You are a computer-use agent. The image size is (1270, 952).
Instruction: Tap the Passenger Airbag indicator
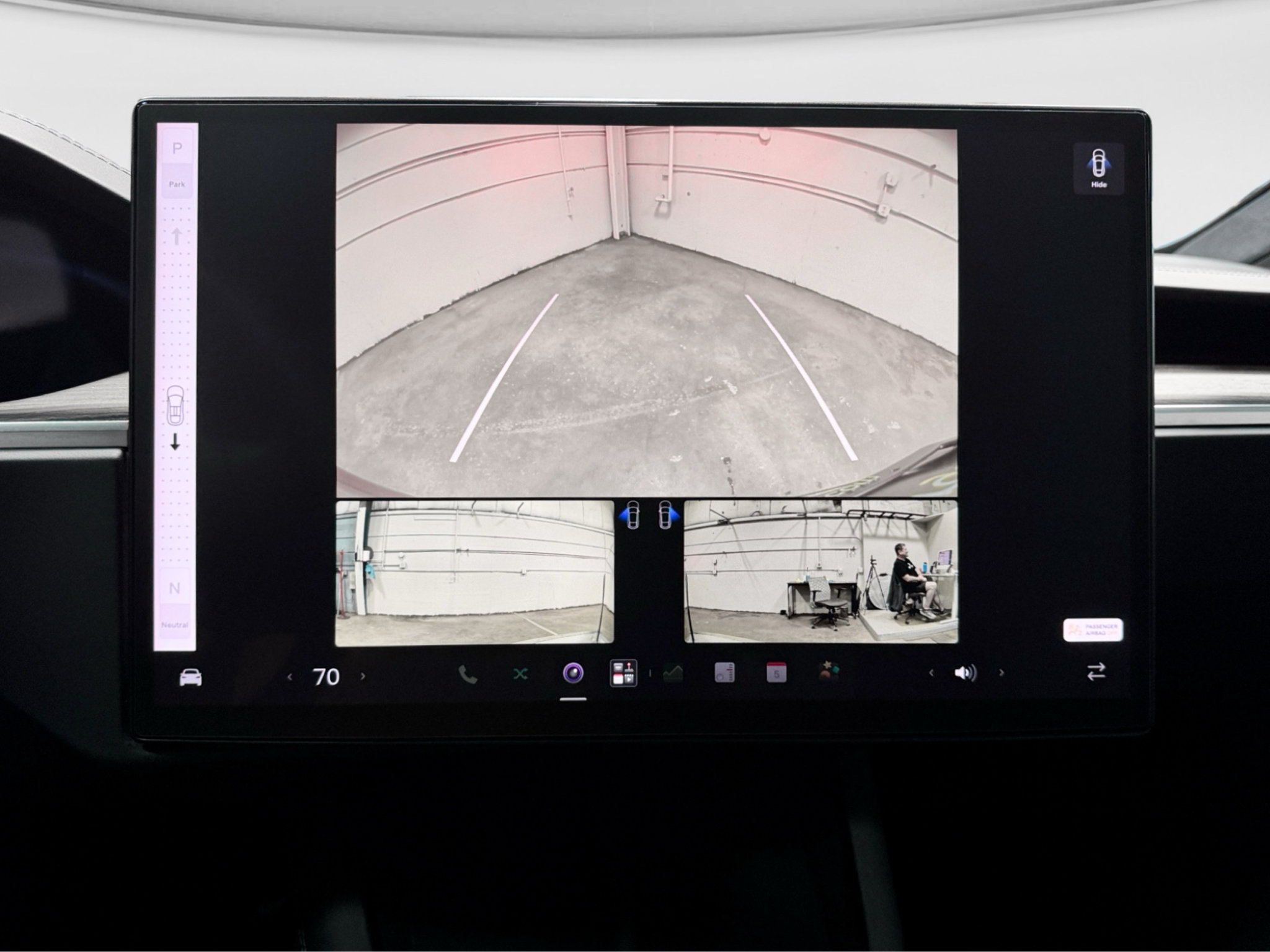click(x=1093, y=630)
